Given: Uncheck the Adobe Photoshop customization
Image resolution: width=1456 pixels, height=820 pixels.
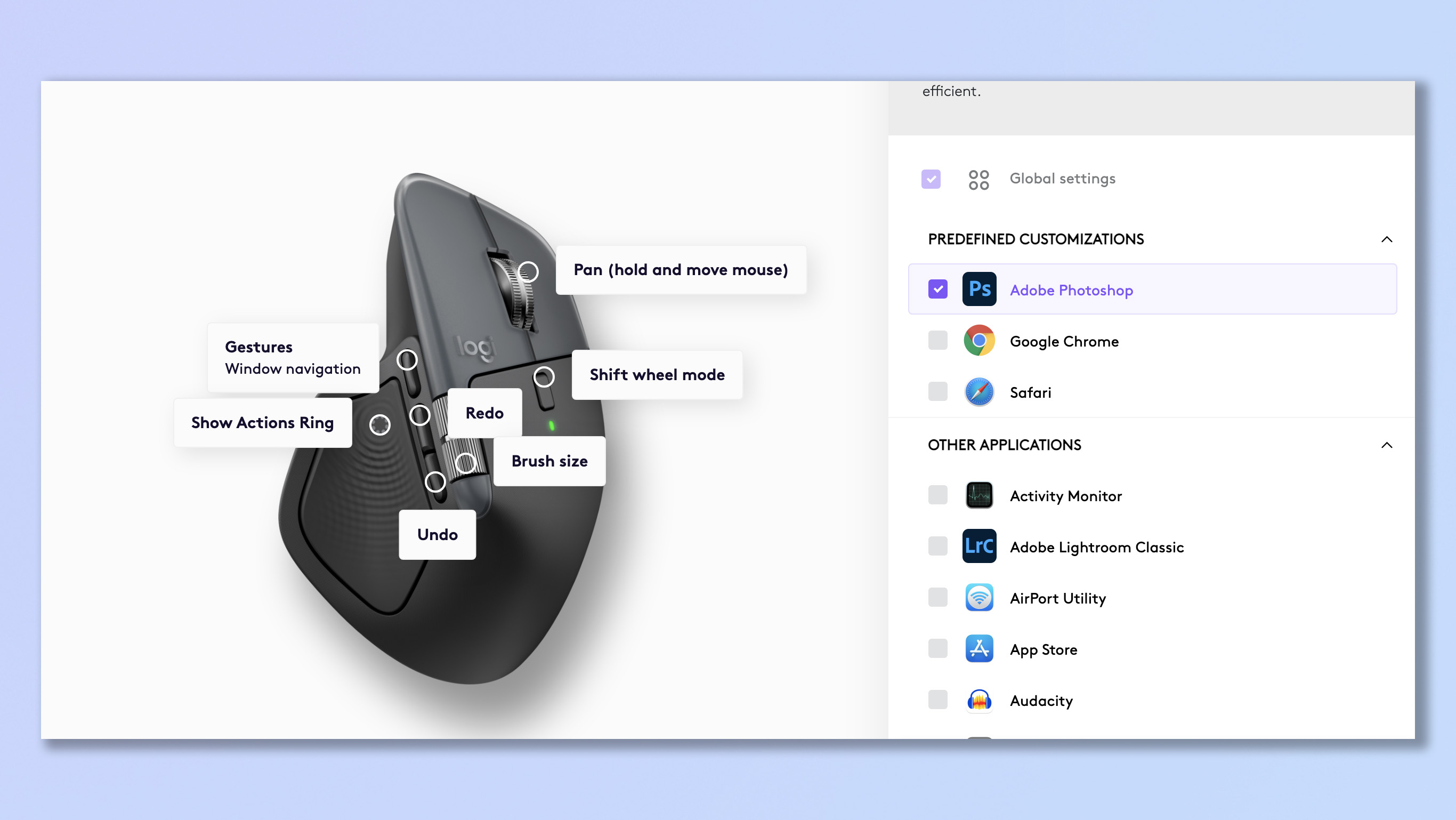Looking at the screenshot, I should pyautogui.click(x=937, y=289).
